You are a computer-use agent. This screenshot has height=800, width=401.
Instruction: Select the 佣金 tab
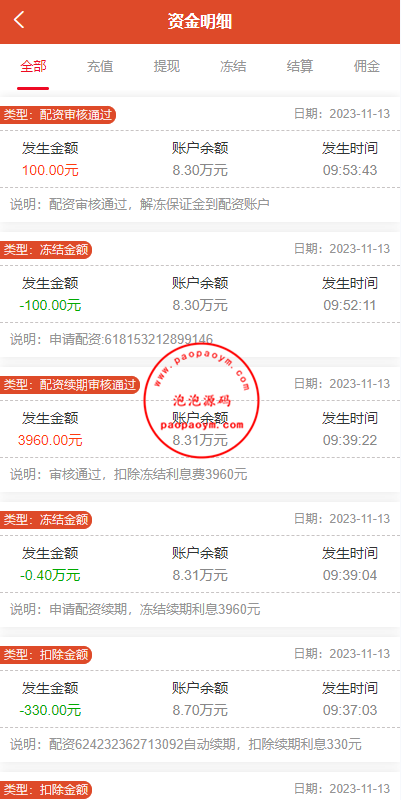367,66
